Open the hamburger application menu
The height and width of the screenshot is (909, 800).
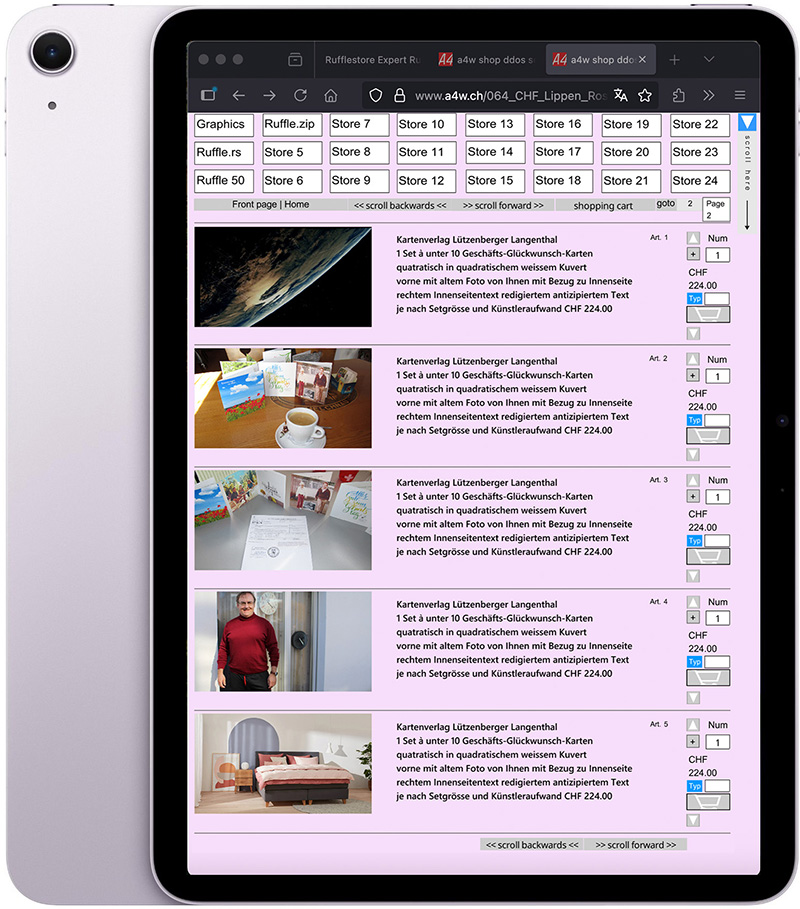click(x=740, y=96)
